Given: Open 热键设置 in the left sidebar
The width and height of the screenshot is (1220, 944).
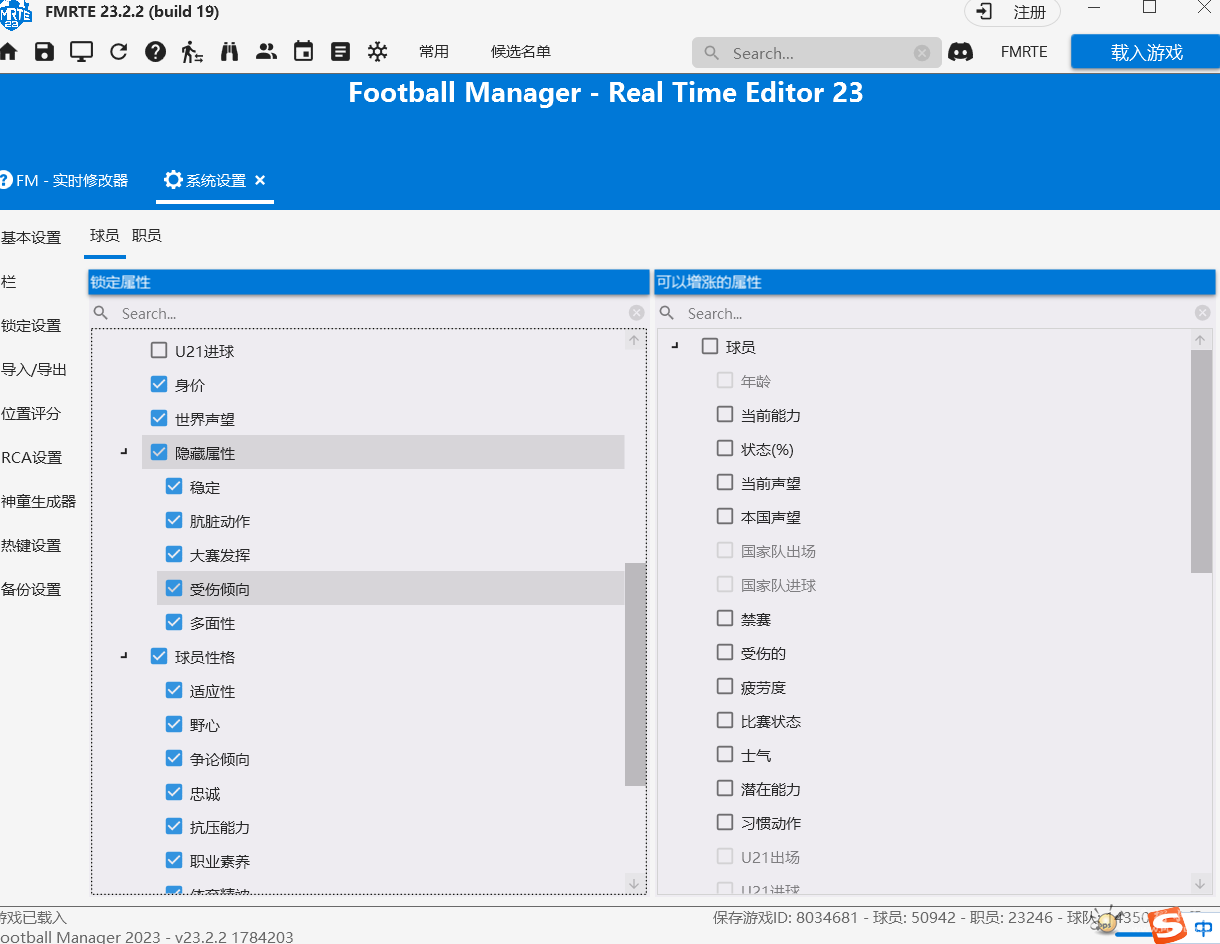Looking at the screenshot, I should point(31,546).
